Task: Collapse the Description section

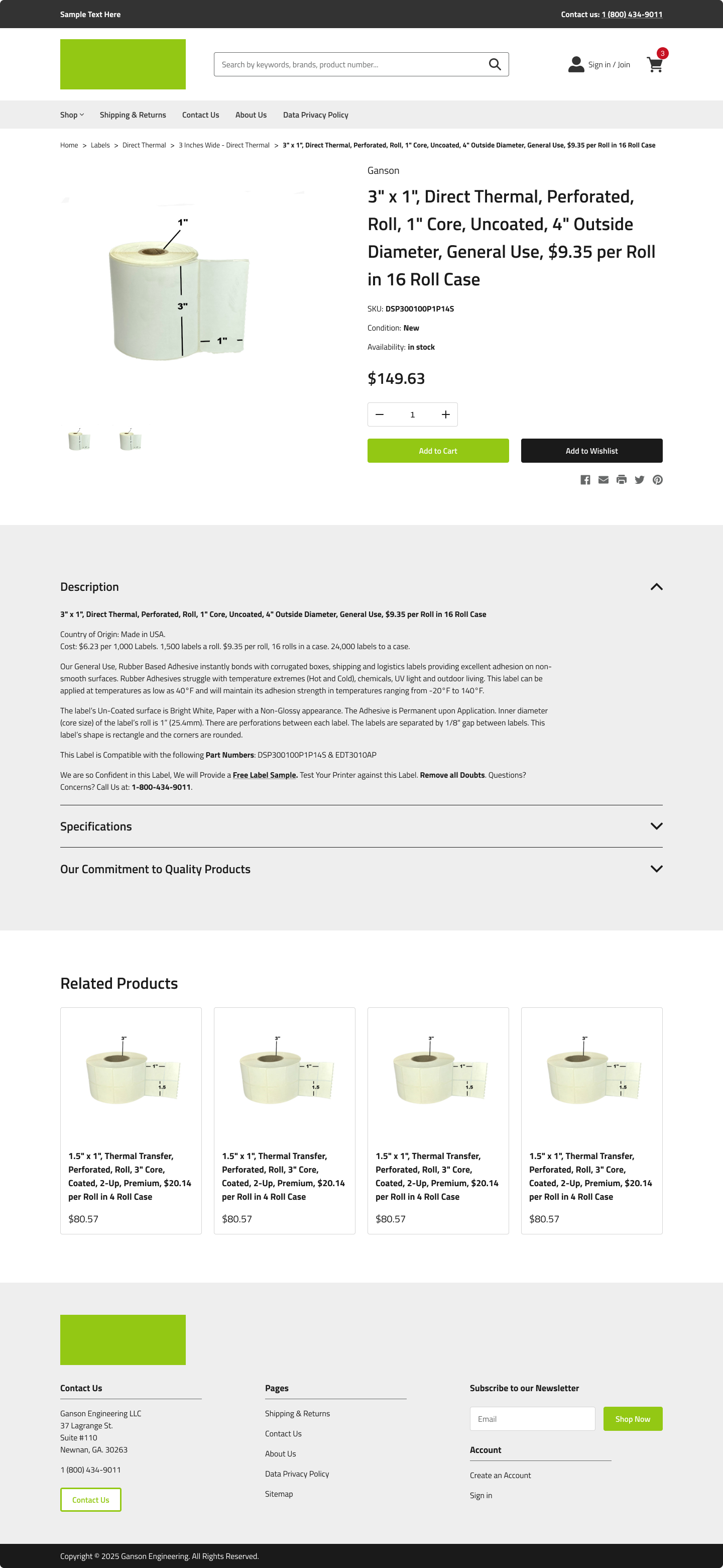Action: pyautogui.click(x=656, y=587)
